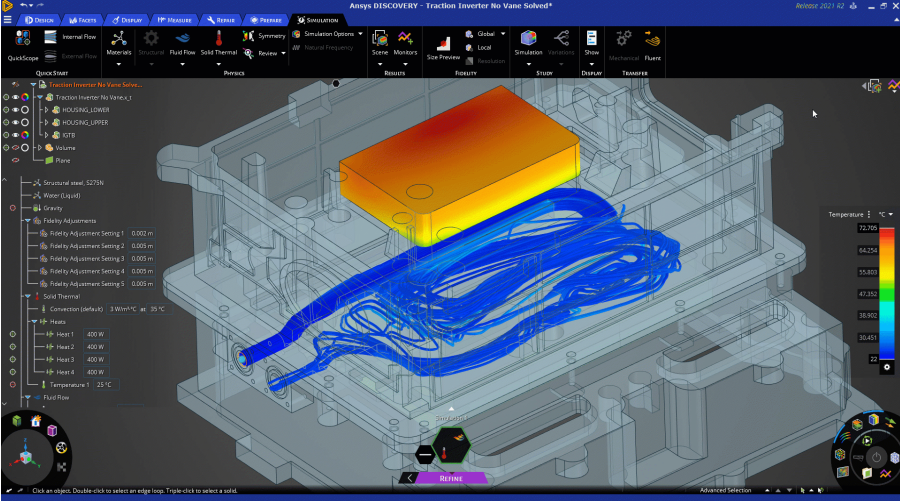Toggle the Gravity condition on or off
The image size is (900, 501).
13,208
